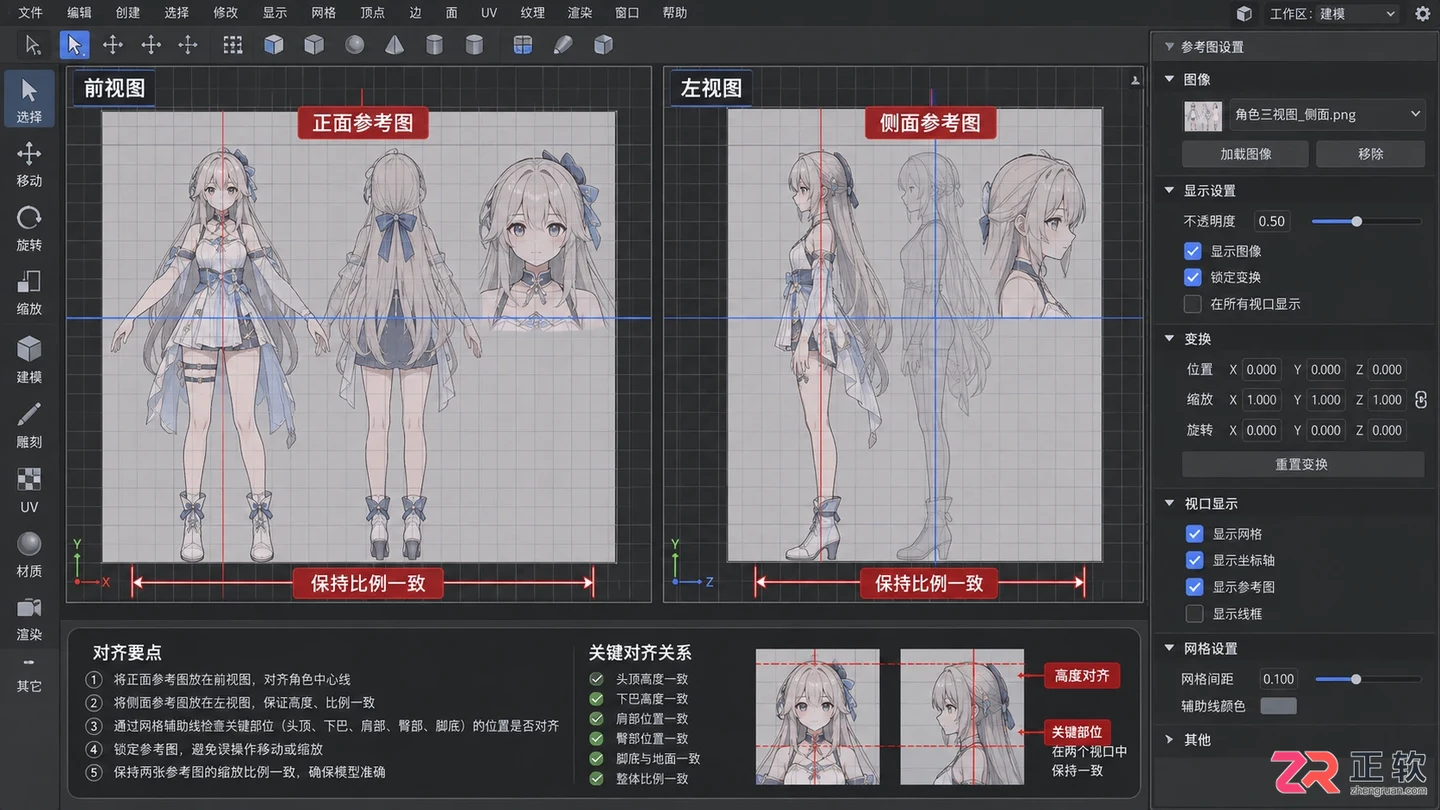
Task: Open the 角色三视图_侧面.png image dropdown
Action: (x=1326, y=115)
